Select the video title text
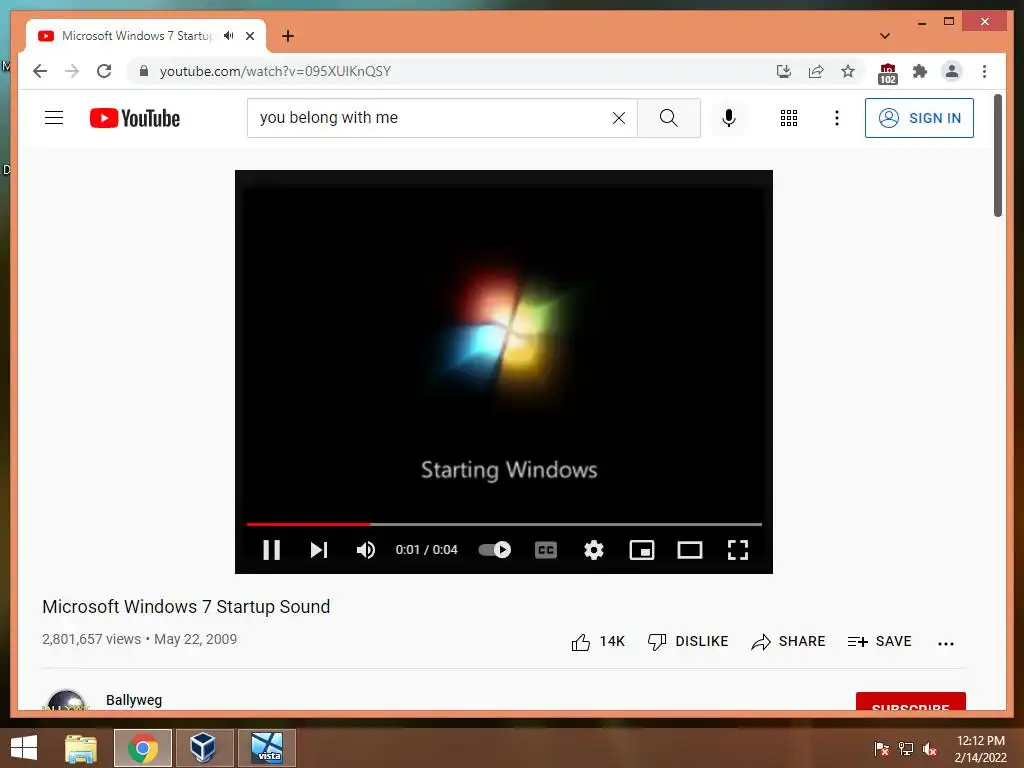Screen dimensions: 1024x768 pos(186,607)
